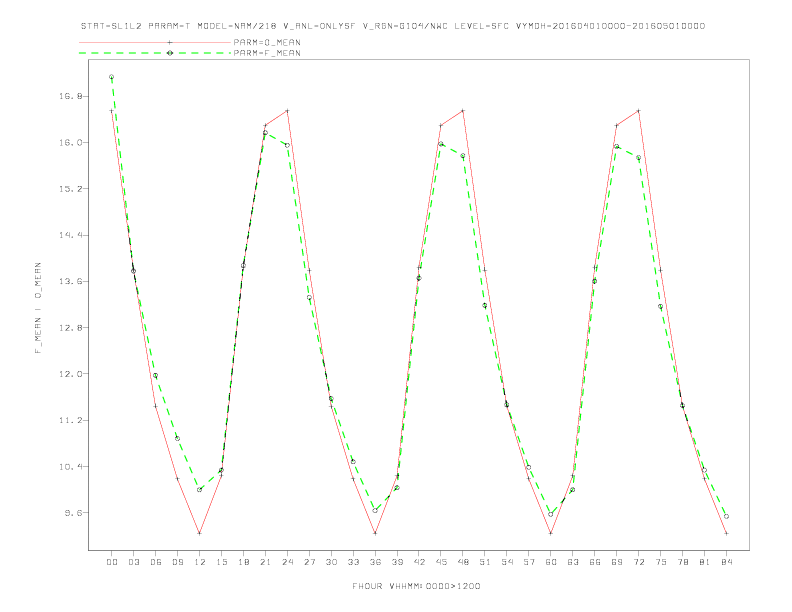Click the 03 forecast hour tick label
The height and width of the screenshot is (612, 792).
pos(133,562)
